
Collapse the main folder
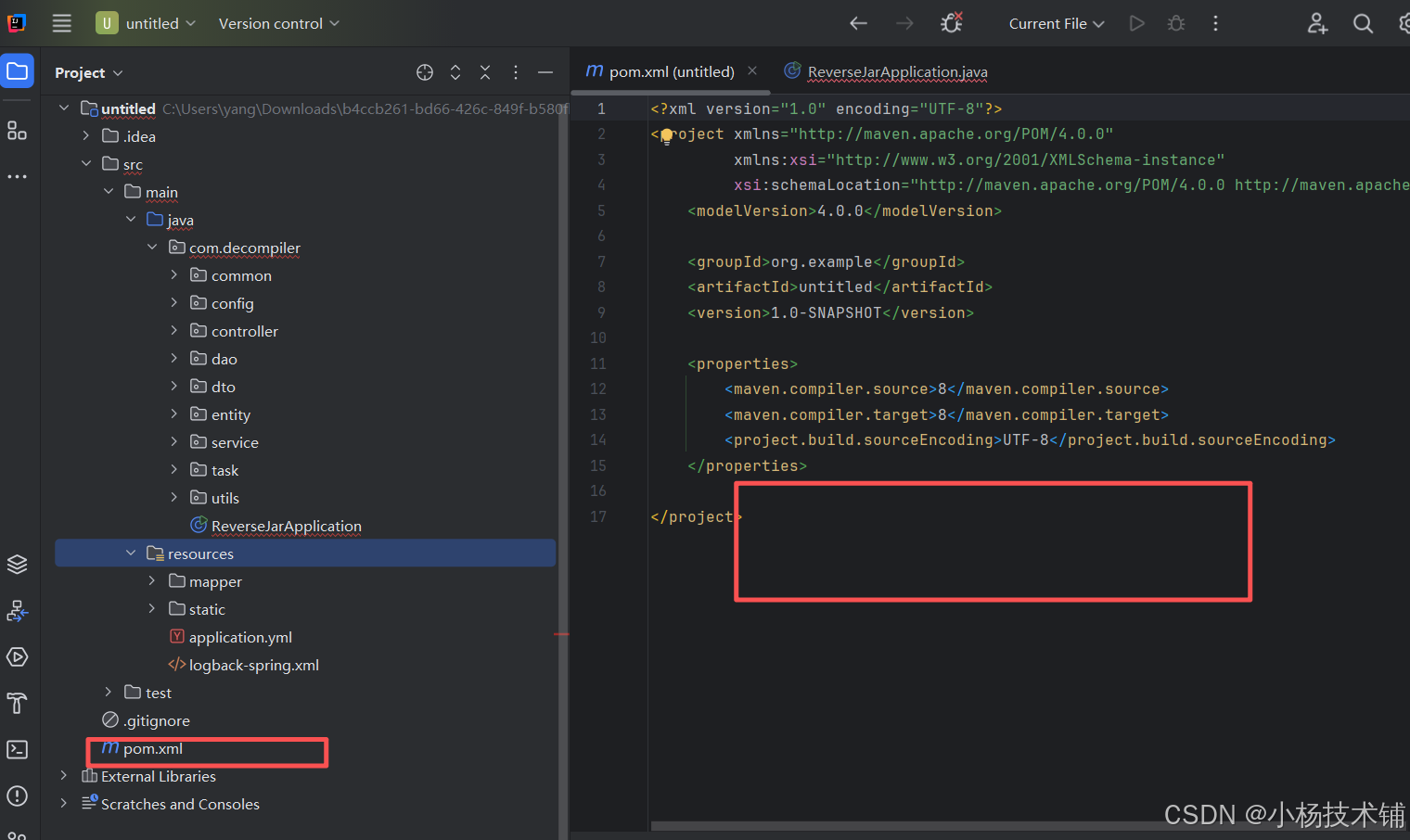(109, 192)
